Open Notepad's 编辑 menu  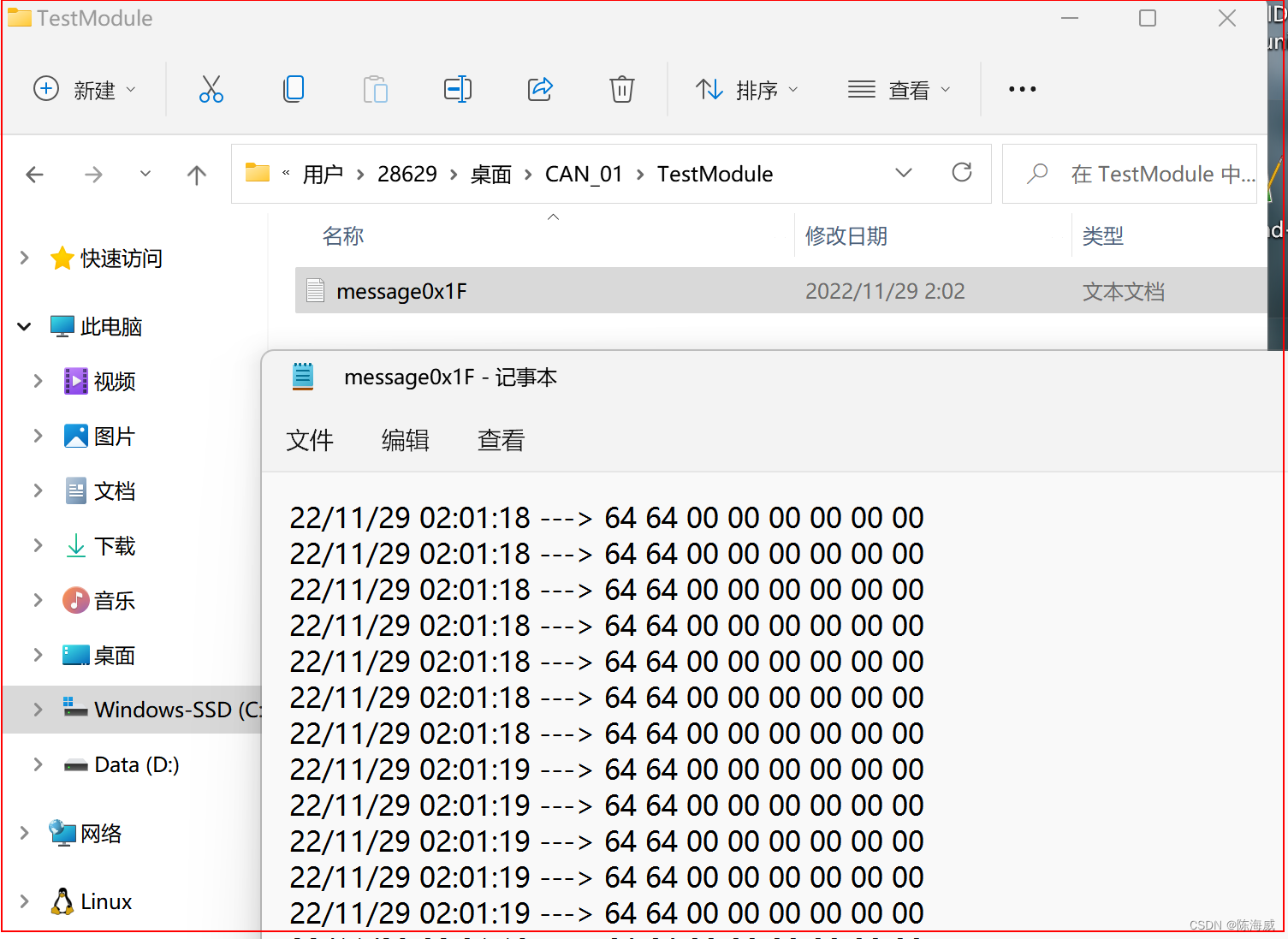[x=405, y=439]
